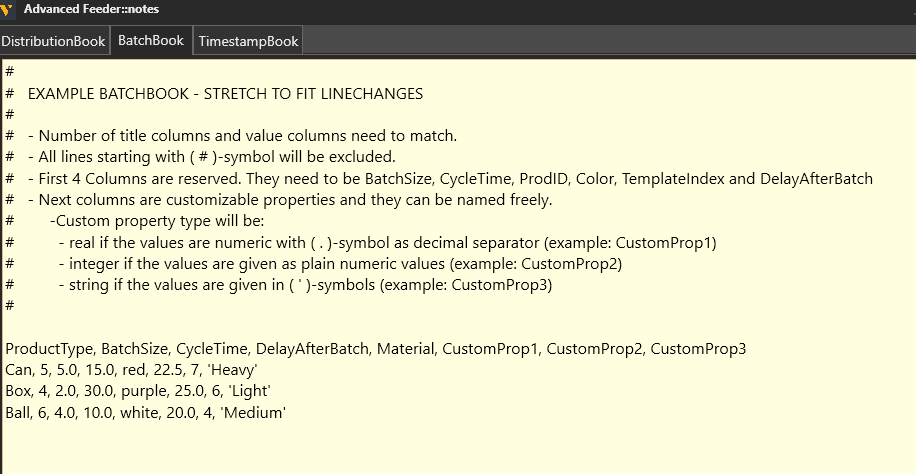Viewport: 916px width, 474px height.
Task: Click the empty area below the Ball row
Action: pyautogui.click(x=458, y=448)
